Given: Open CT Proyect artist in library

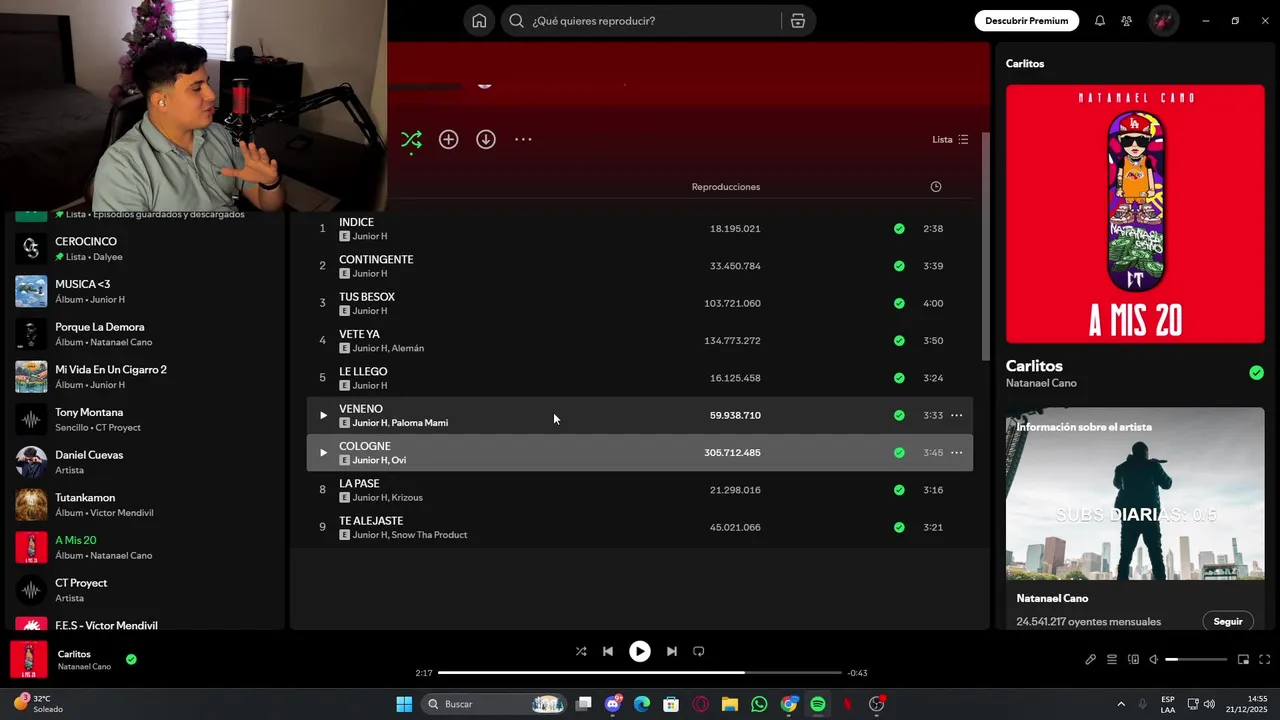Looking at the screenshot, I should click(x=145, y=590).
